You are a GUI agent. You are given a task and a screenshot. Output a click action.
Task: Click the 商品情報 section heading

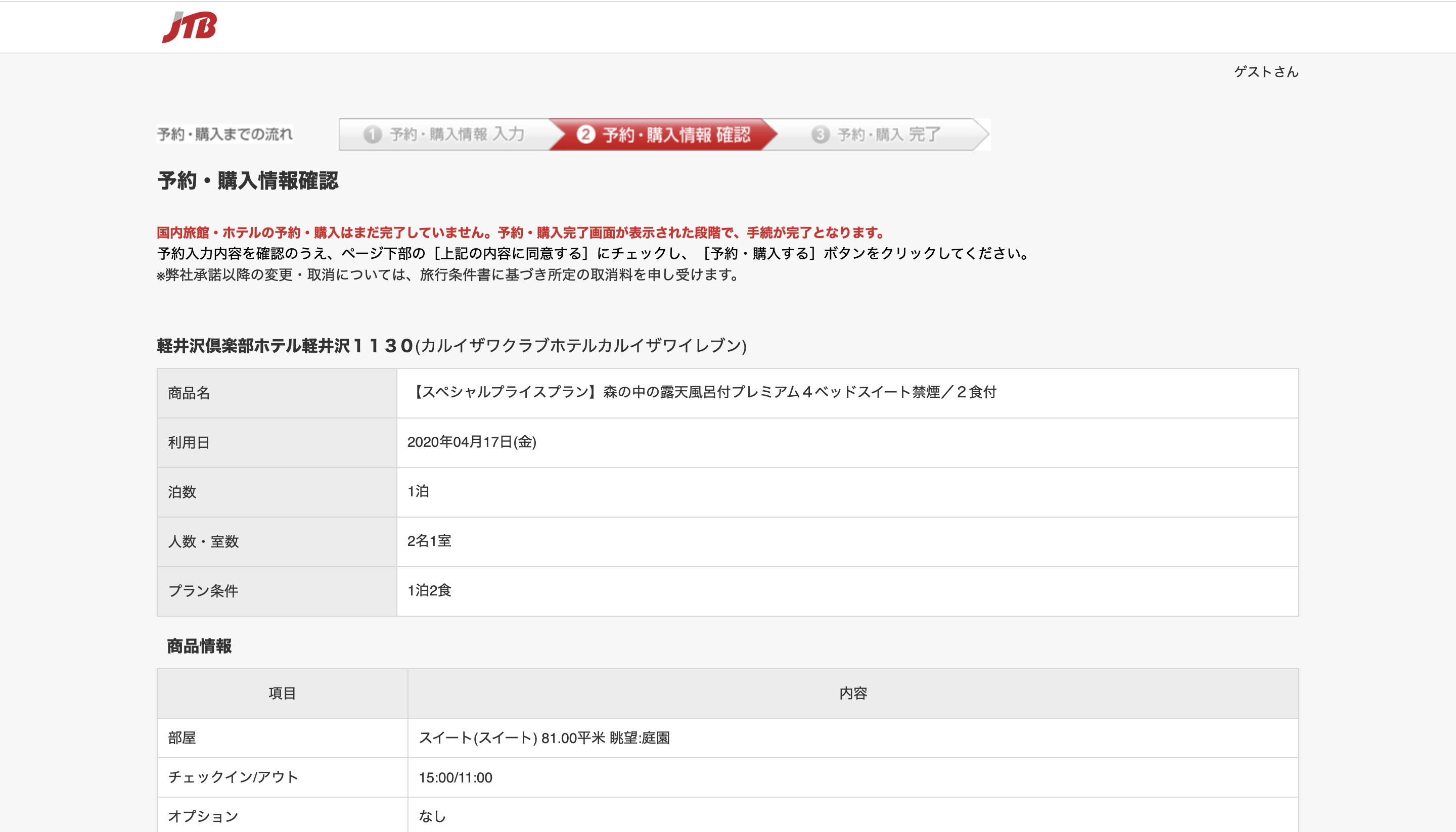[199, 646]
